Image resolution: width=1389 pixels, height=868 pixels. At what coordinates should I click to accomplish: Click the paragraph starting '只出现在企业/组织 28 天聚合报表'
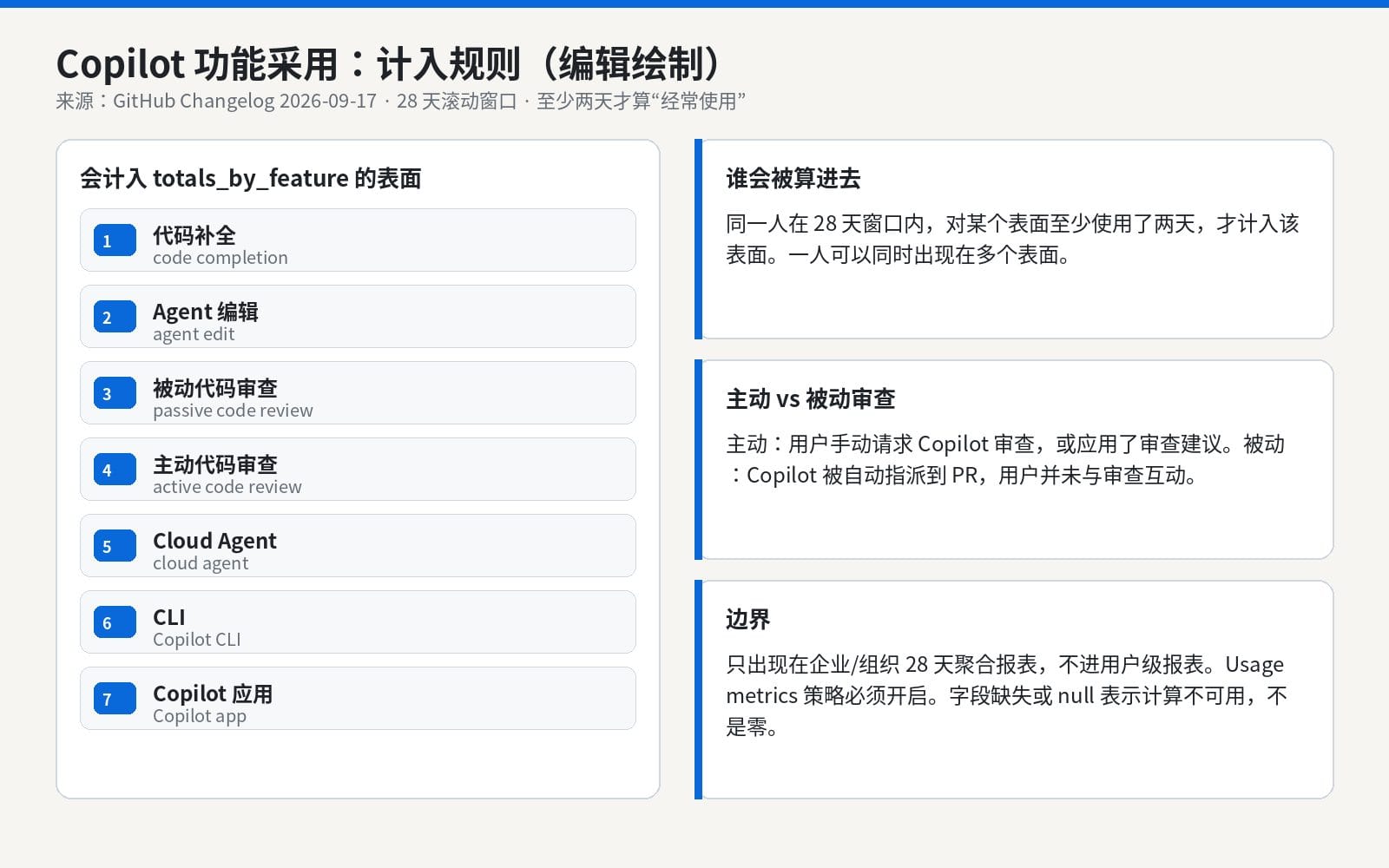point(1007,695)
